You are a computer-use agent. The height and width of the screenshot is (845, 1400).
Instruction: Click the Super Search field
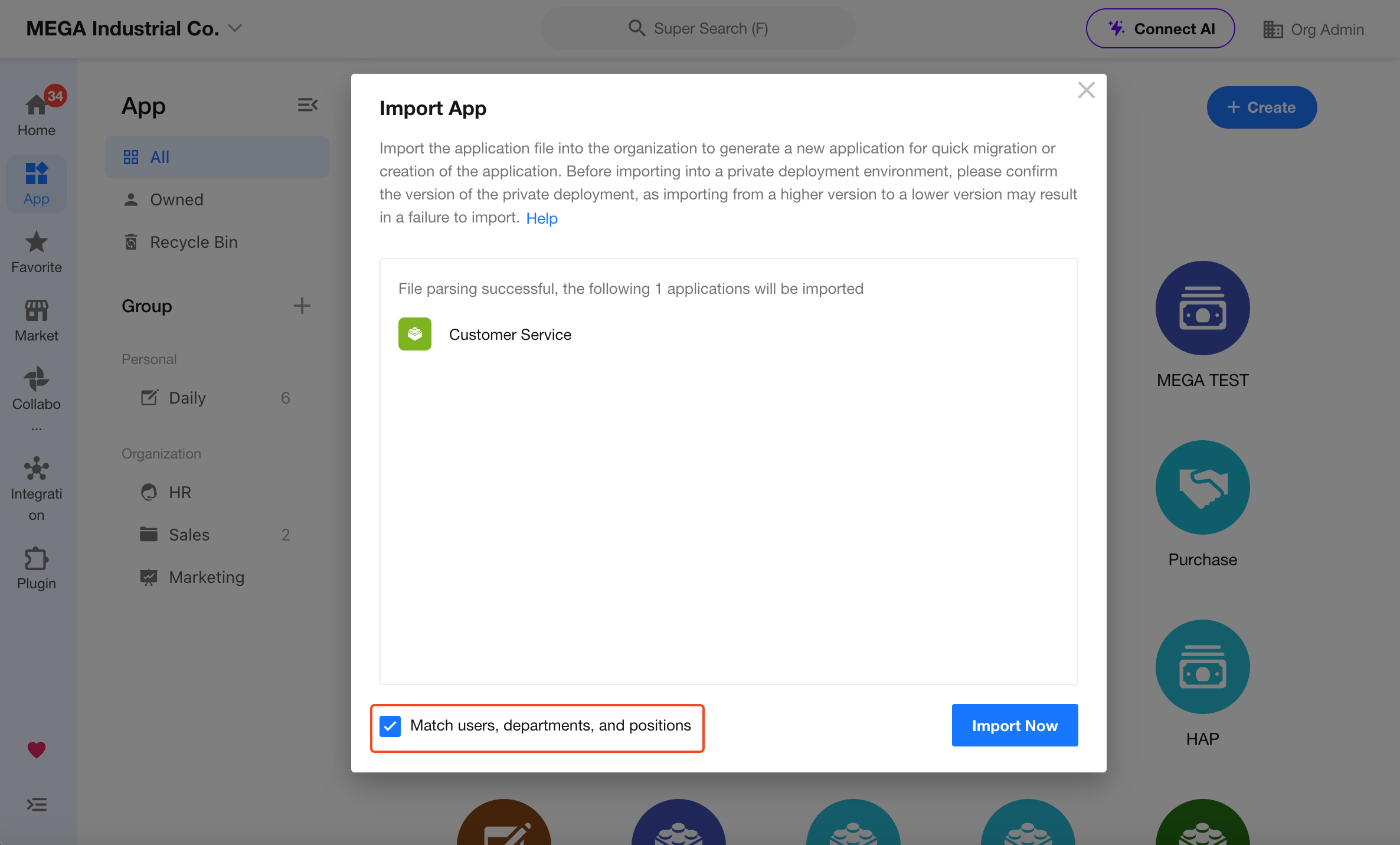[698, 28]
